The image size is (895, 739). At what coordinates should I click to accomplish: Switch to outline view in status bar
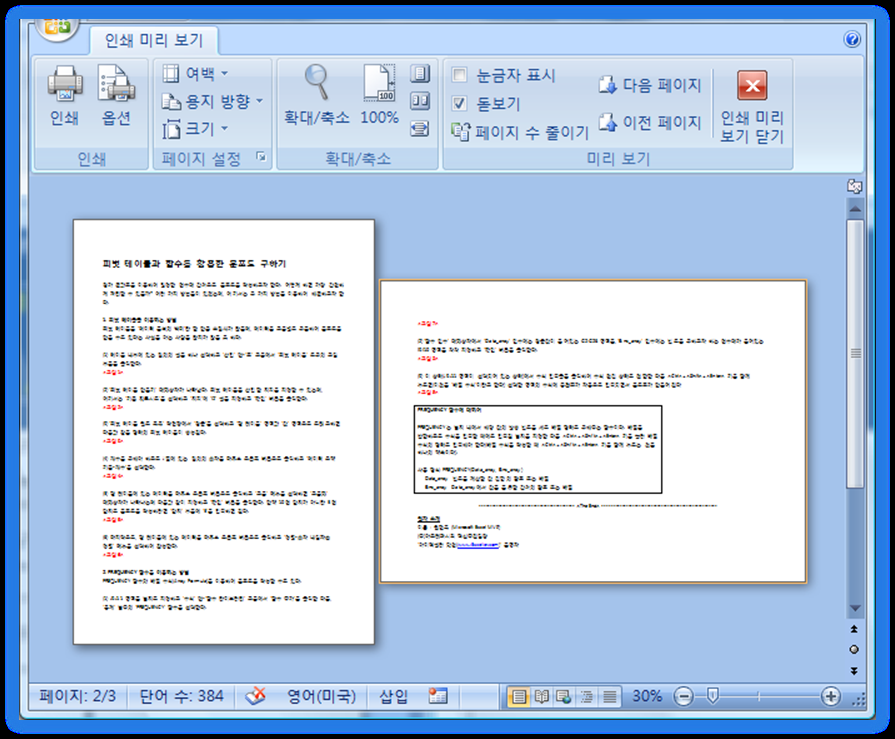click(x=587, y=696)
